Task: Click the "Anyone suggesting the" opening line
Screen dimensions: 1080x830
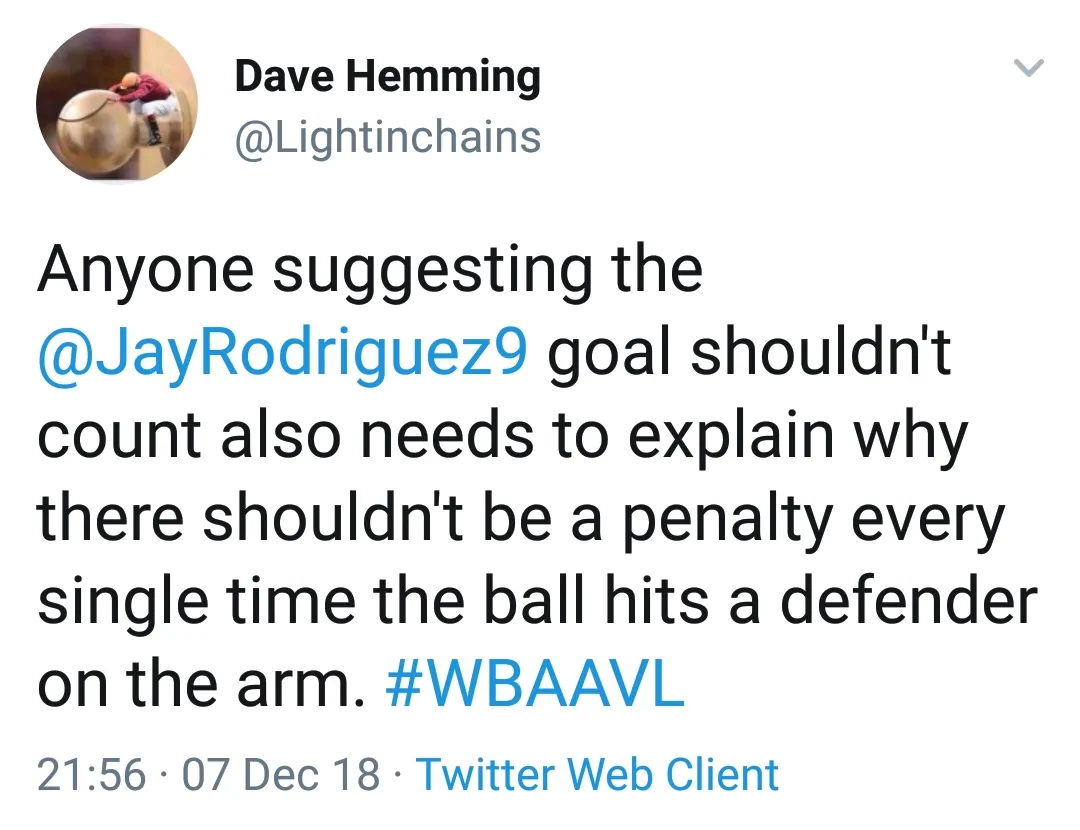Action: [x=370, y=270]
